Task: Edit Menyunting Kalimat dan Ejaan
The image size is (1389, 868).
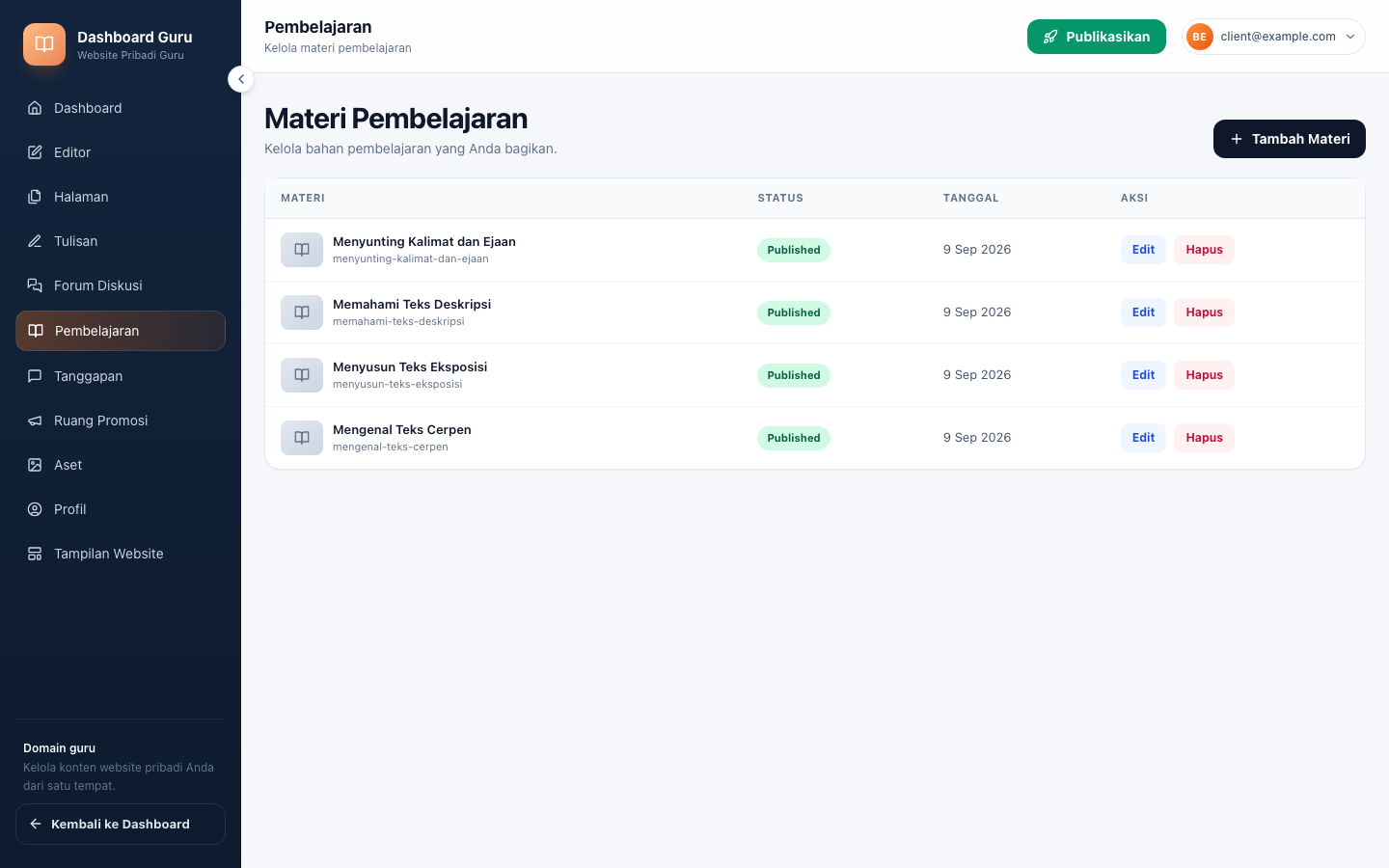Action: pos(1143,250)
